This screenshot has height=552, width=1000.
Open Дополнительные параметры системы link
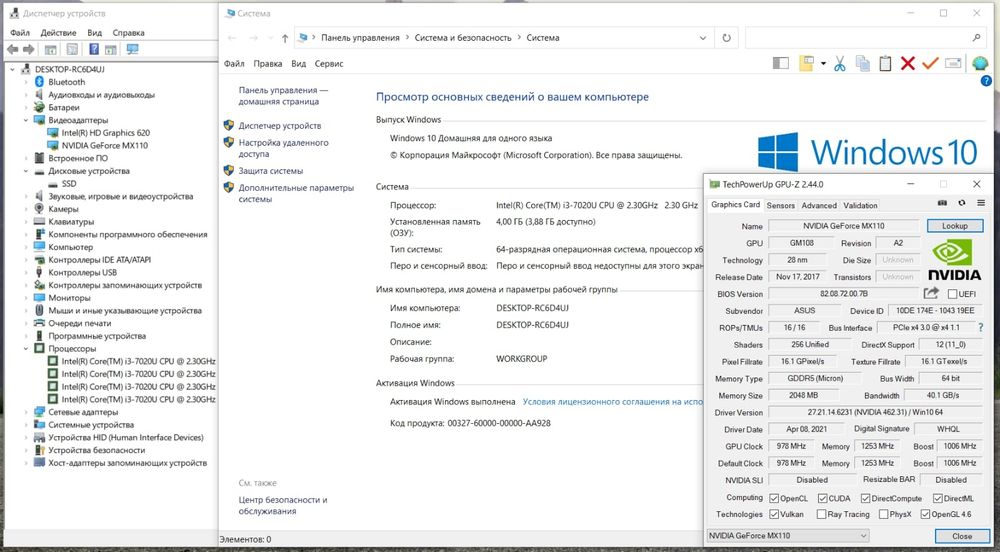(x=296, y=193)
